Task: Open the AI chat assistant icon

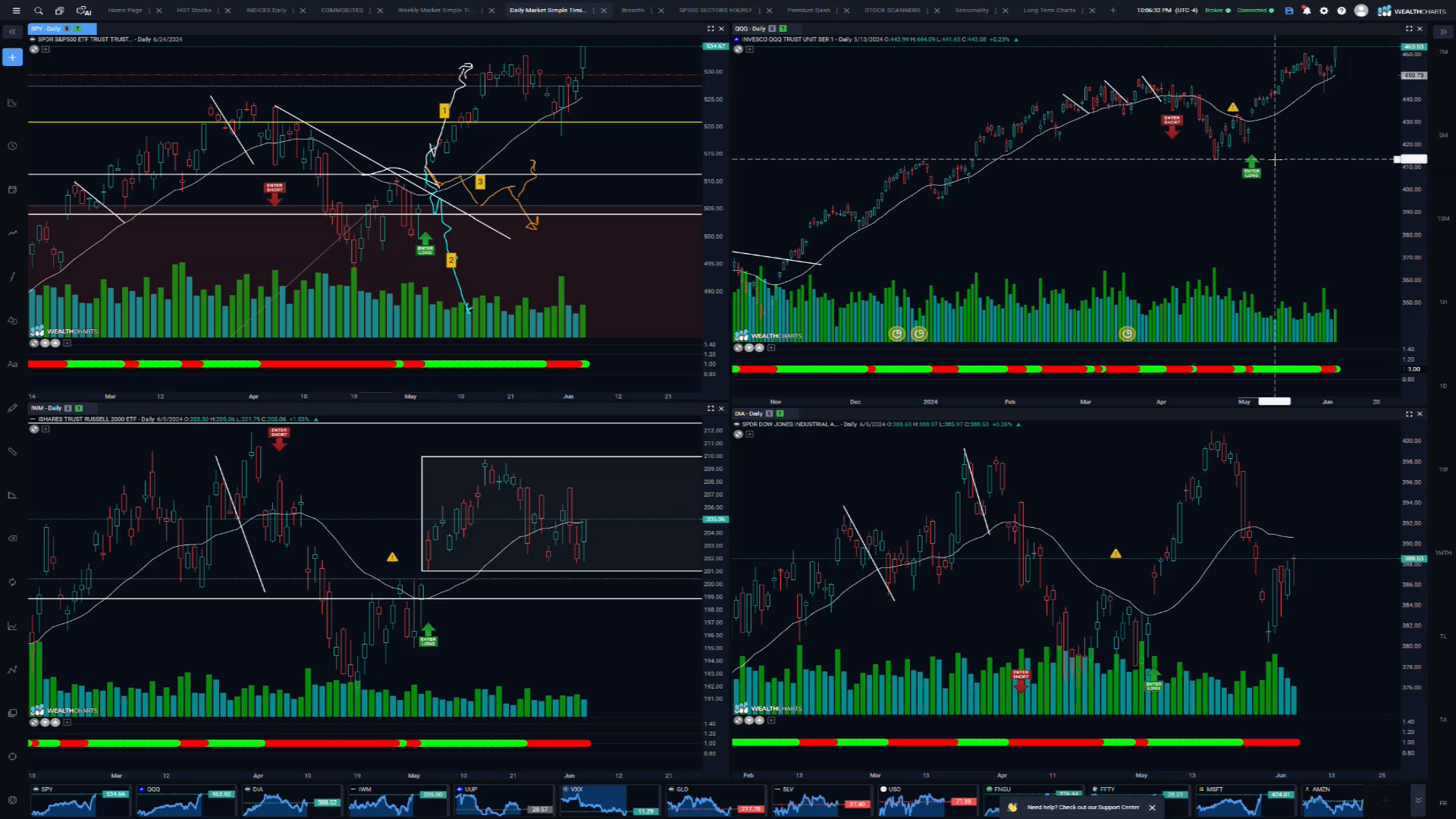Action: tap(83, 11)
